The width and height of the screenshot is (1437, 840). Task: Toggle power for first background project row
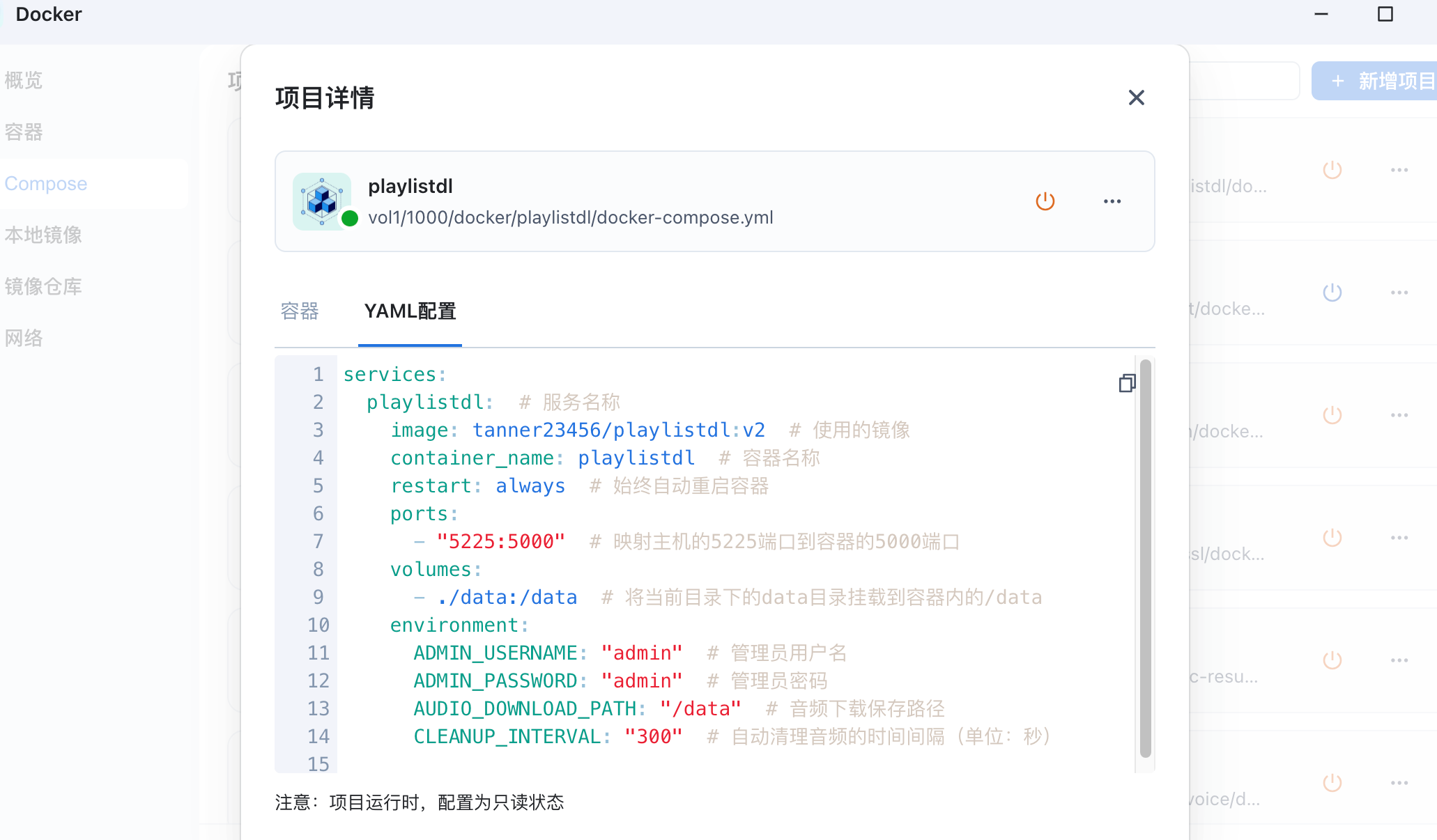pos(1332,170)
